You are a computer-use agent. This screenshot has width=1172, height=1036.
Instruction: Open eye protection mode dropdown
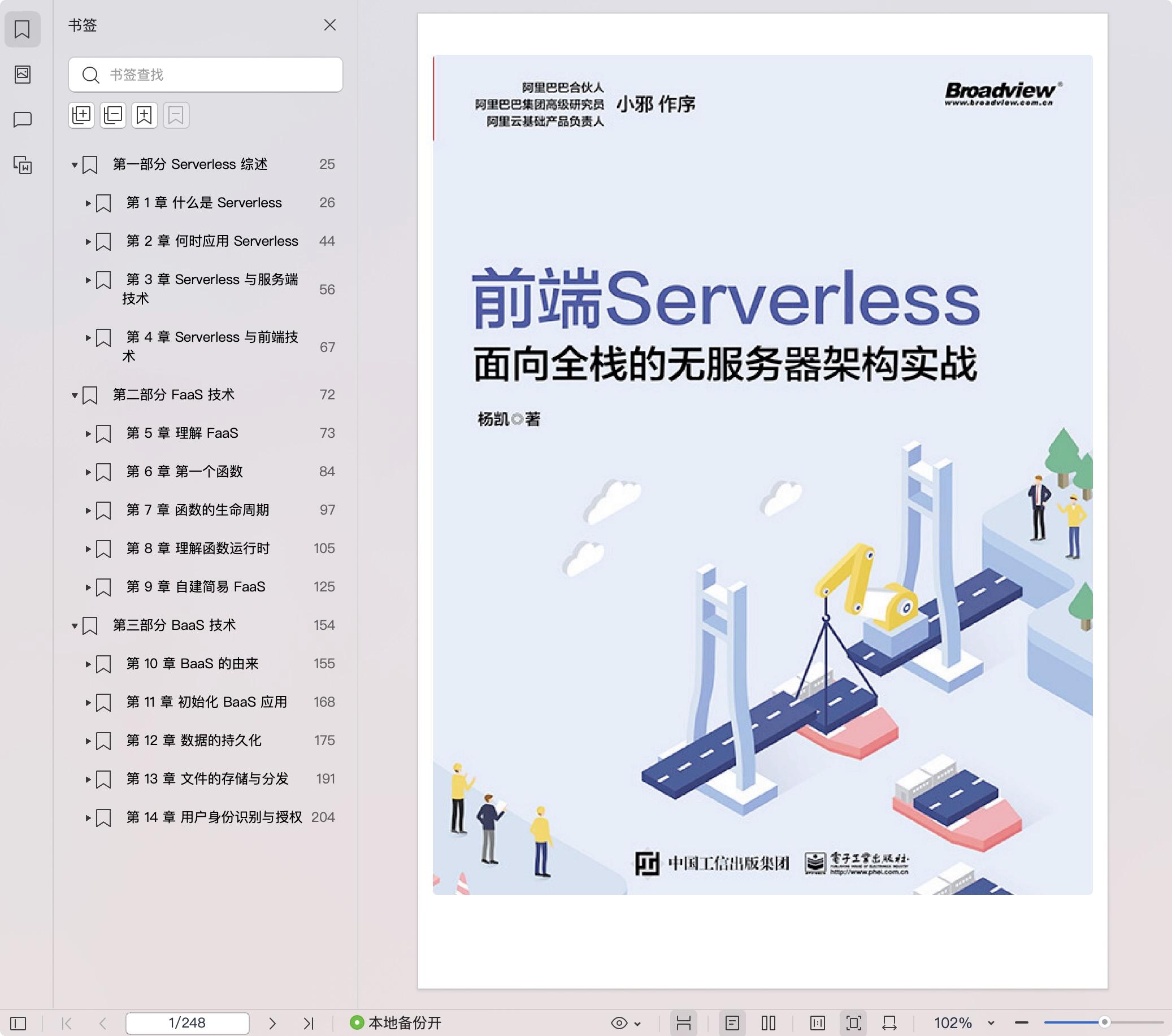(626, 1023)
